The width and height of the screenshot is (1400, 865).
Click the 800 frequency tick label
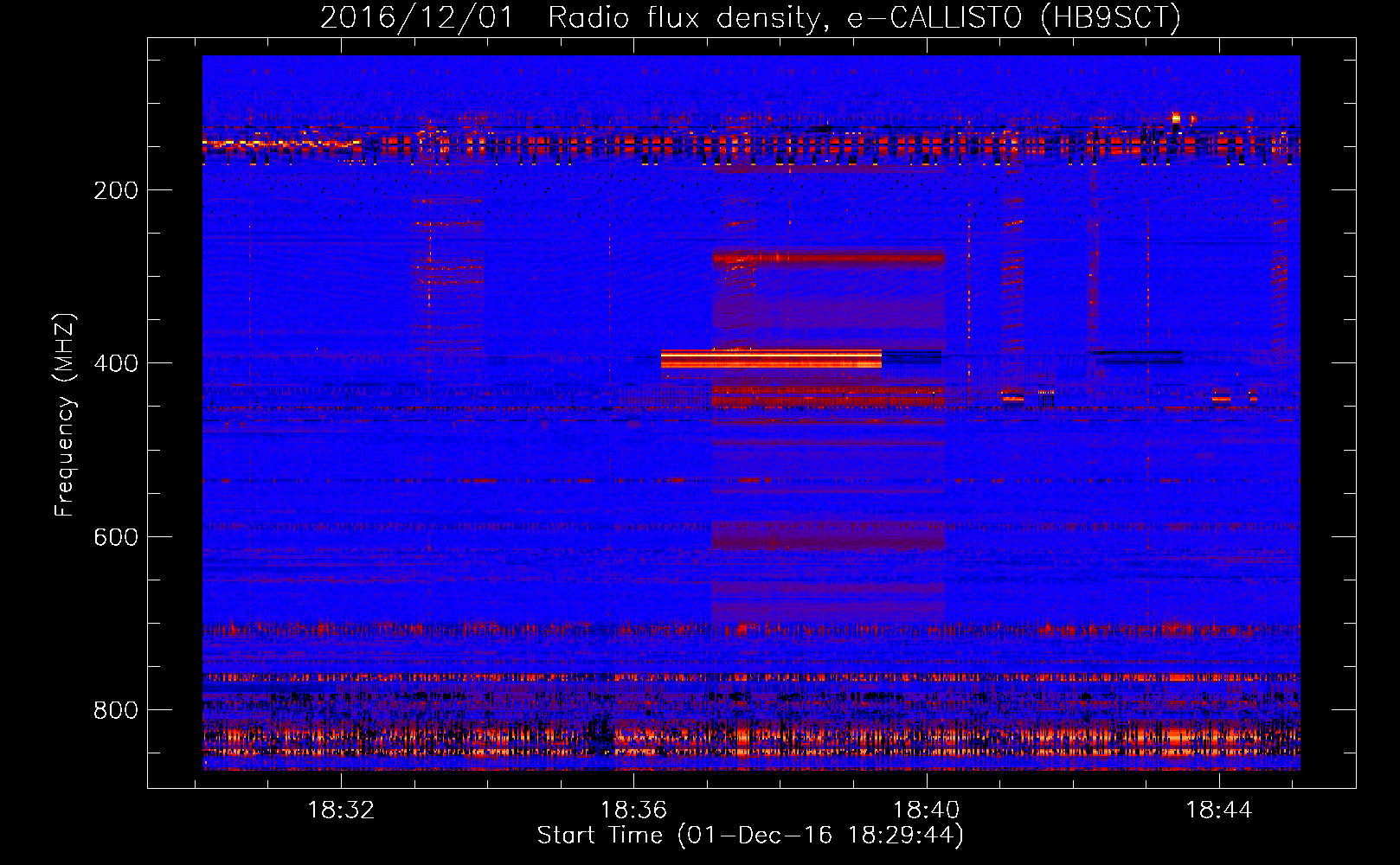point(116,710)
